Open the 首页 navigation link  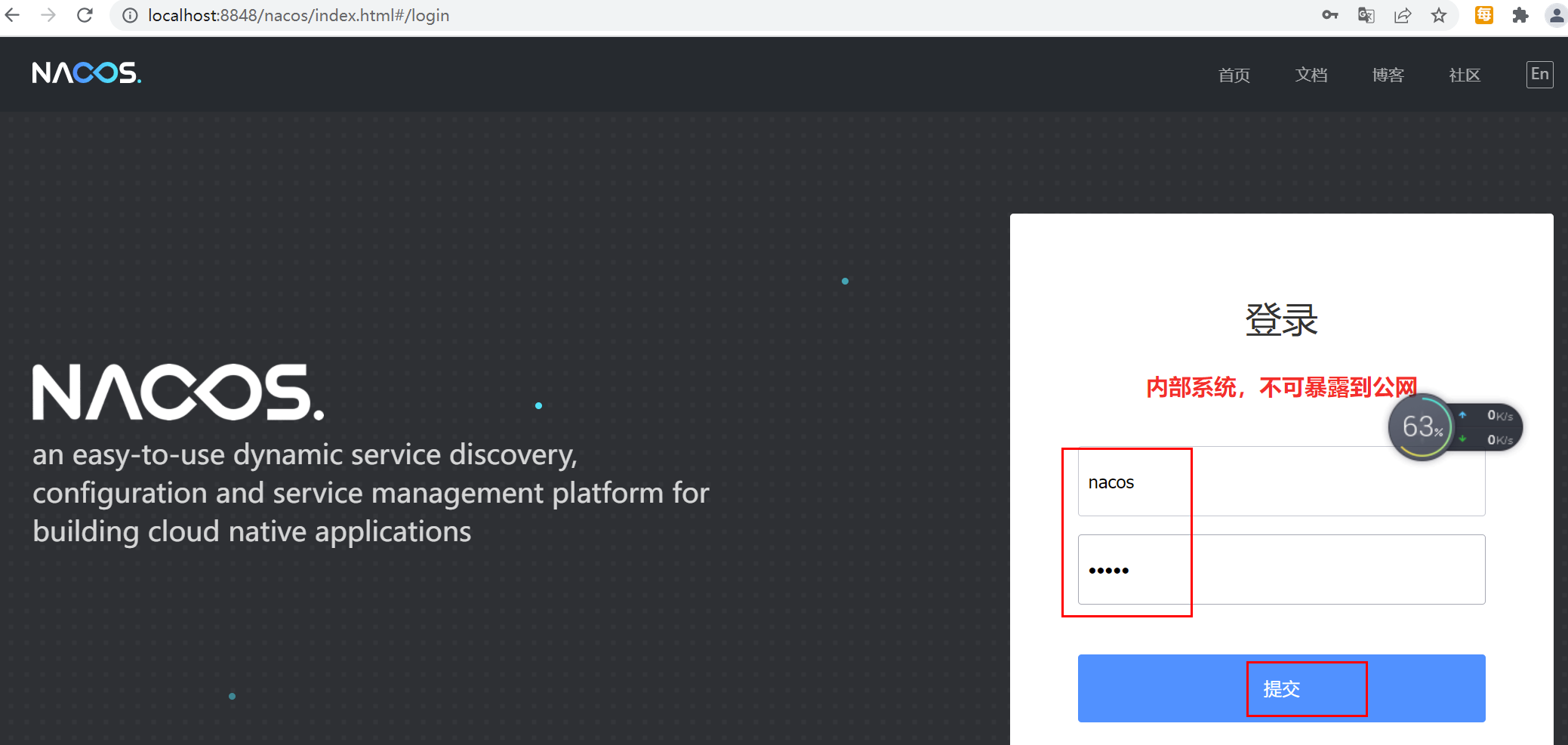click(x=1234, y=75)
